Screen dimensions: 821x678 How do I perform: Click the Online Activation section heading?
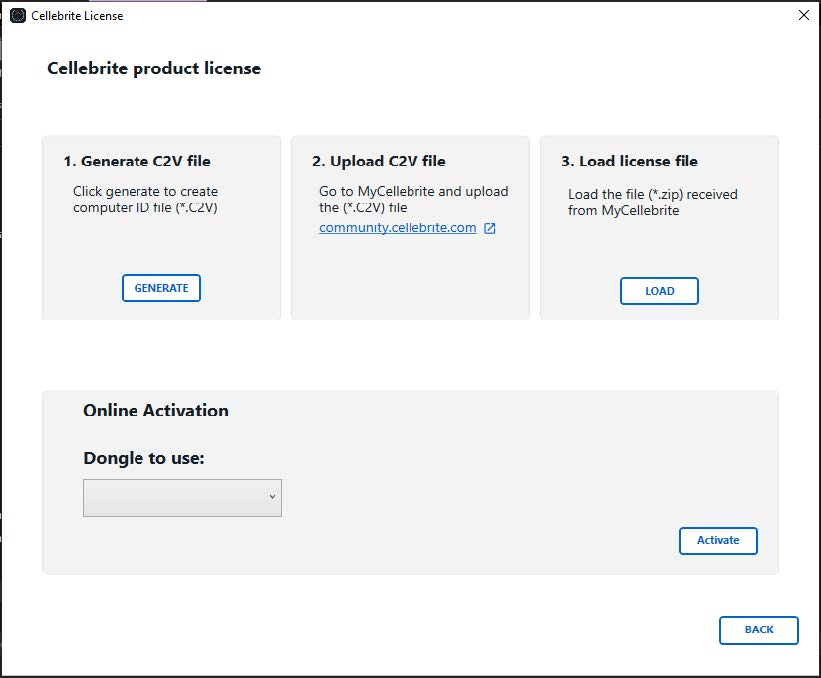[156, 410]
